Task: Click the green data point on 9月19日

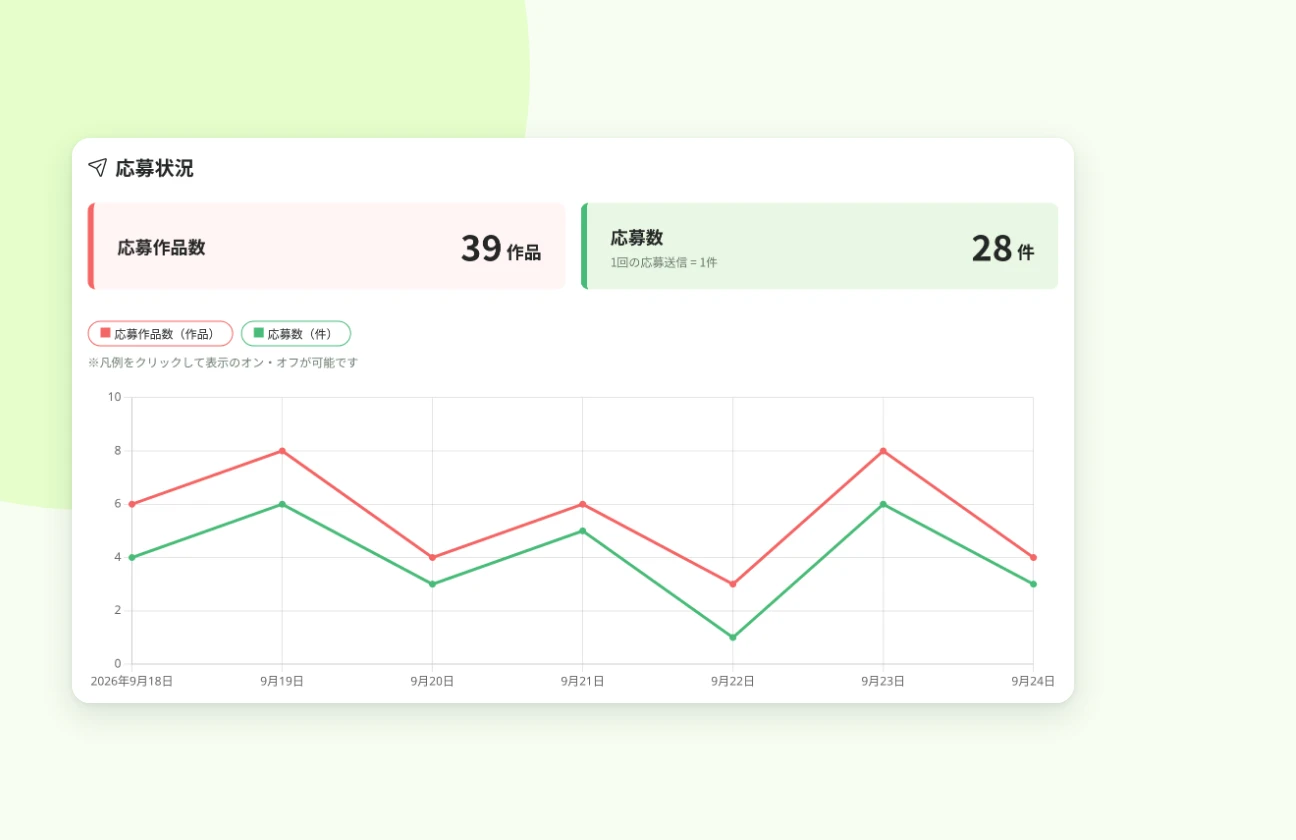Action: (x=282, y=504)
